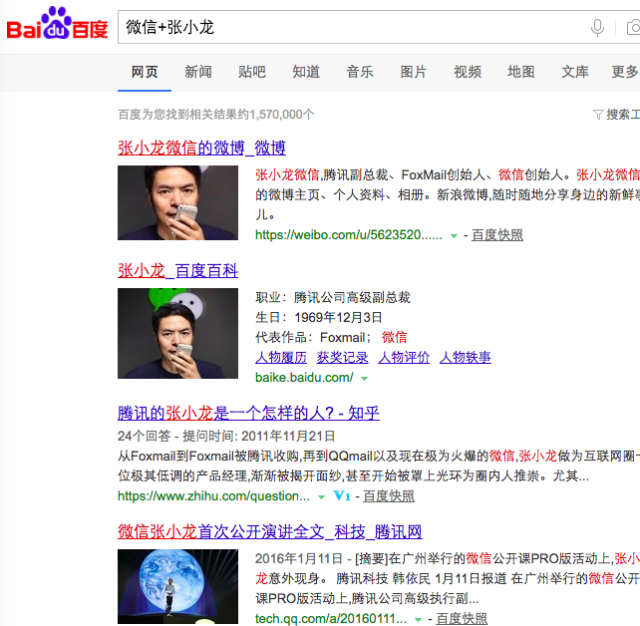
Task: Open 百度快照 for the Zhihu result
Action: tap(389, 496)
